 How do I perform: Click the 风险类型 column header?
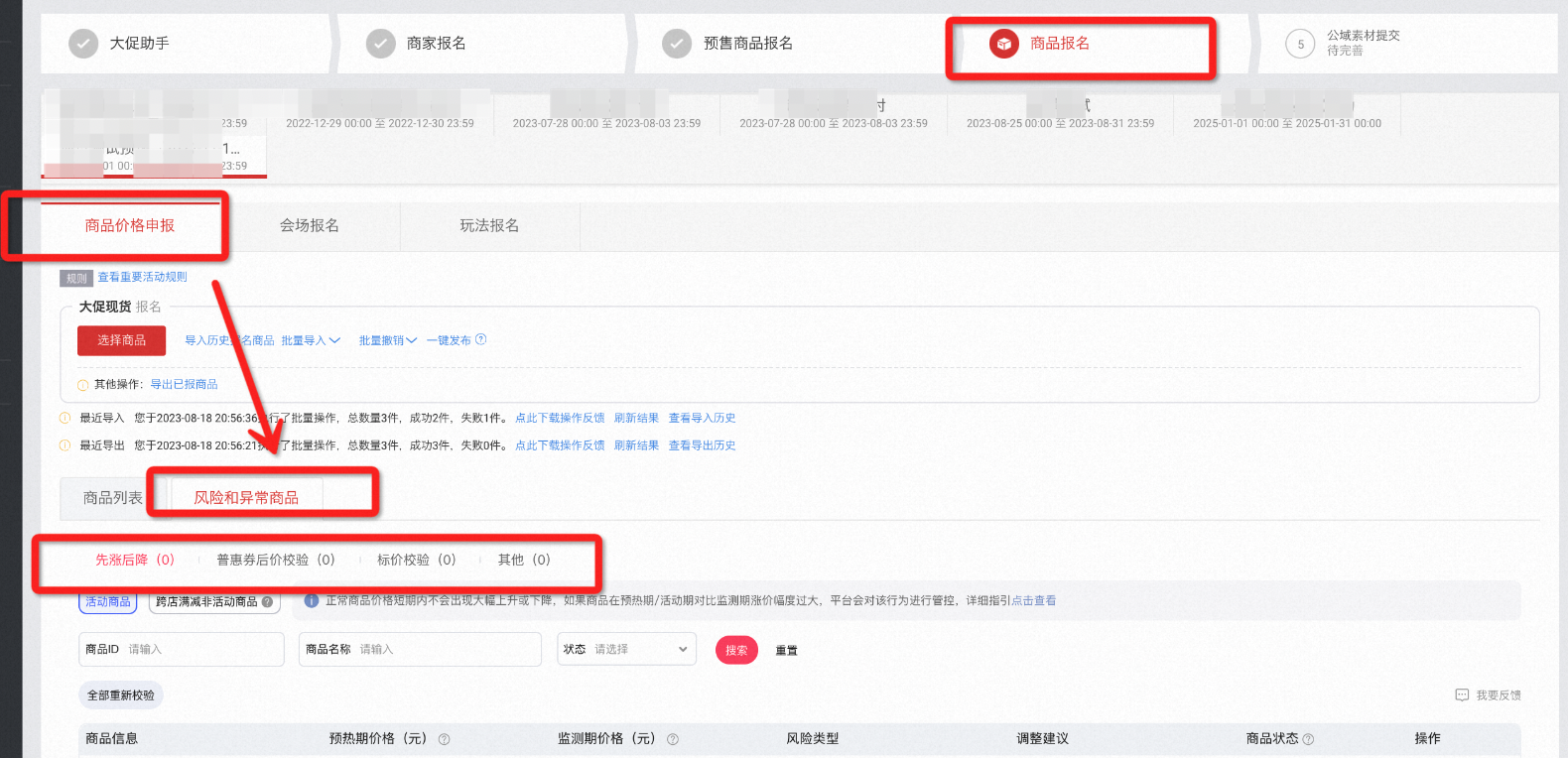(x=812, y=738)
